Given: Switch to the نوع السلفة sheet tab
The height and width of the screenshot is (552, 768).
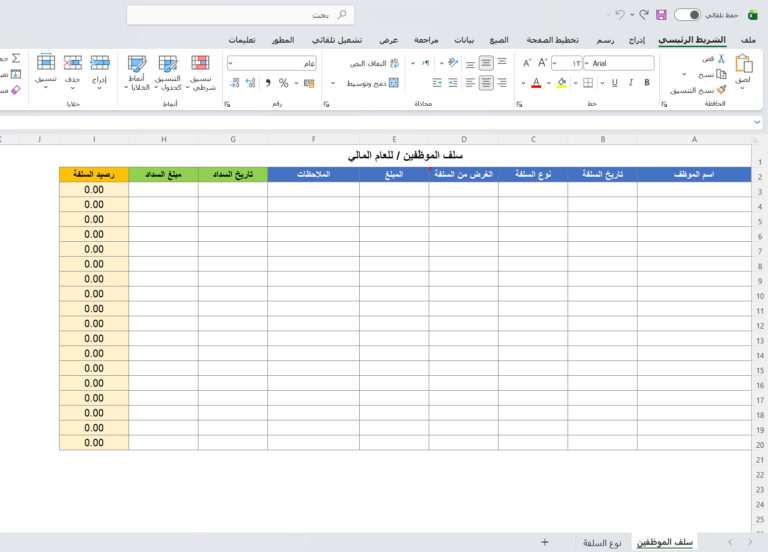Looking at the screenshot, I should click(x=603, y=542).
